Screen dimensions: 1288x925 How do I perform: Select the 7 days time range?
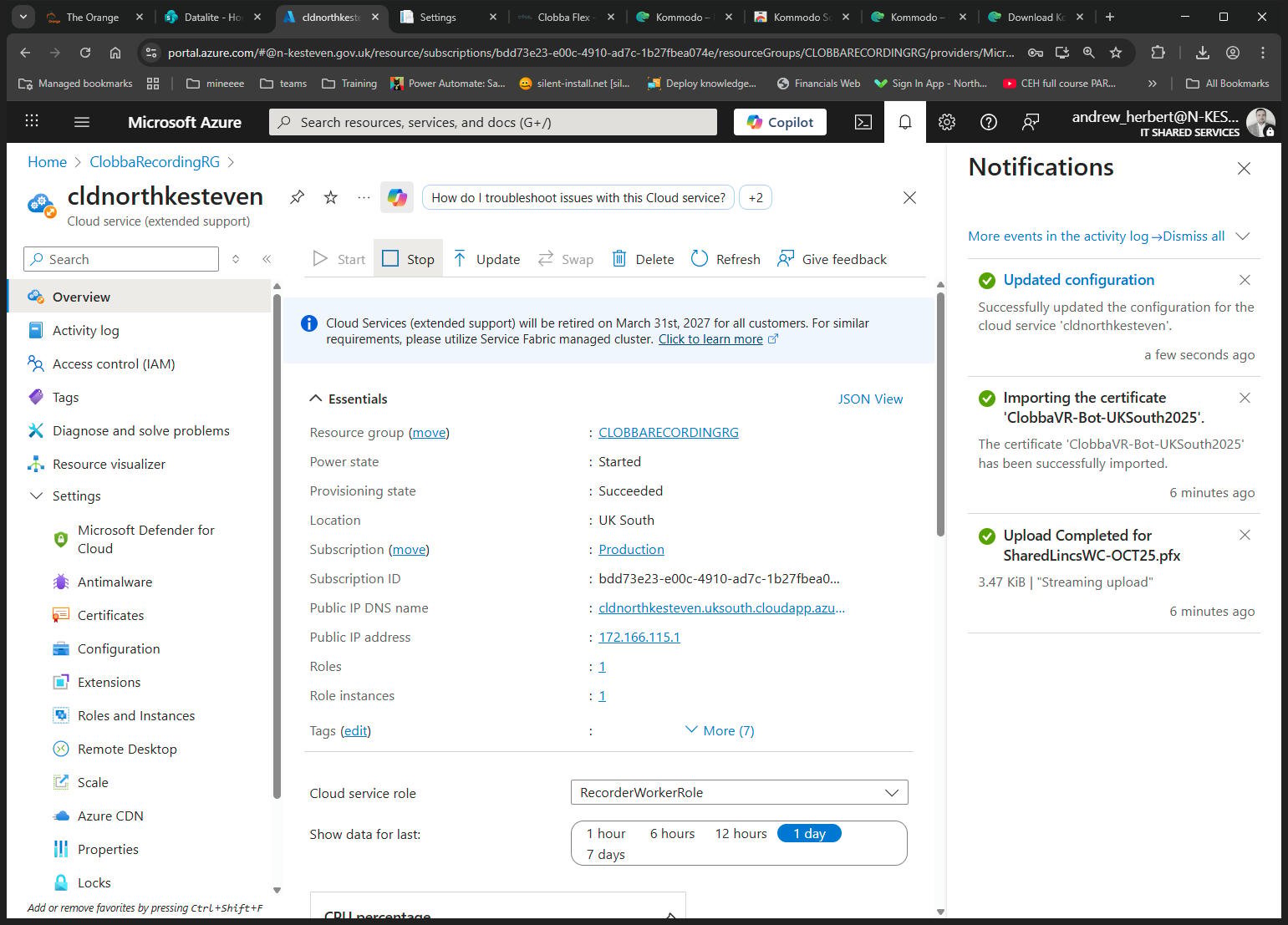point(606,854)
